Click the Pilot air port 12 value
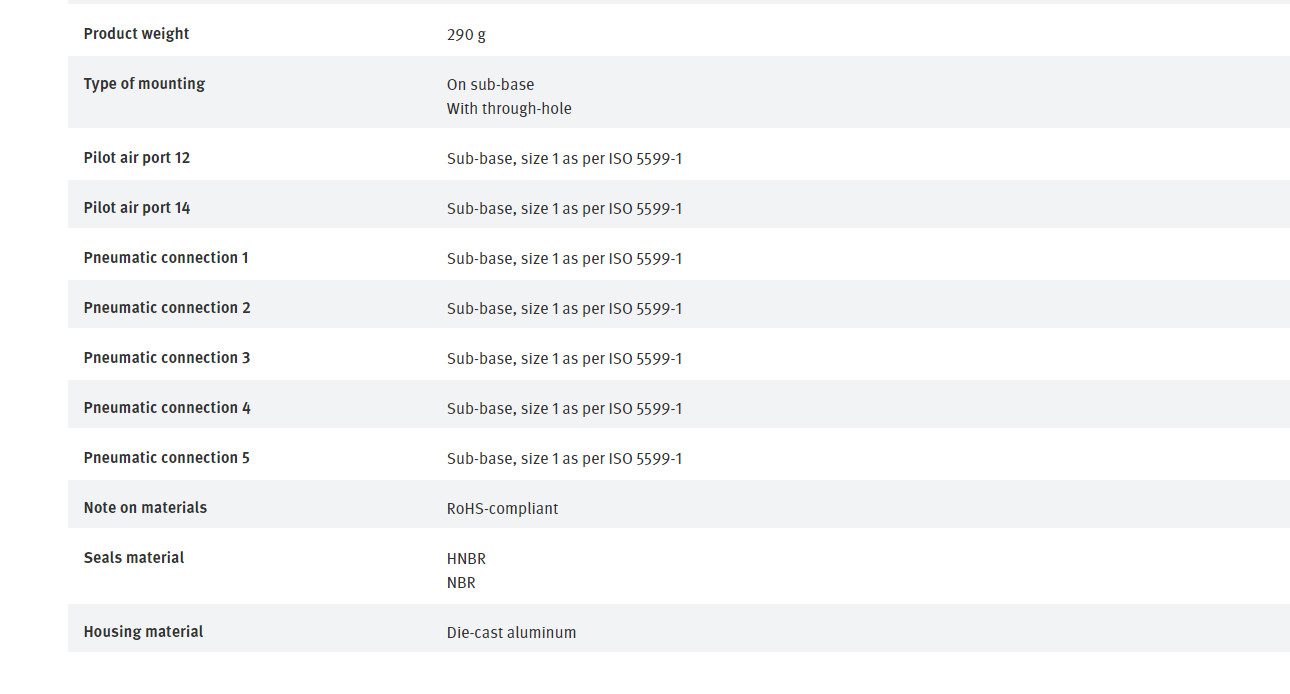This screenshot has width=1290, height=694. click(564, 159)
